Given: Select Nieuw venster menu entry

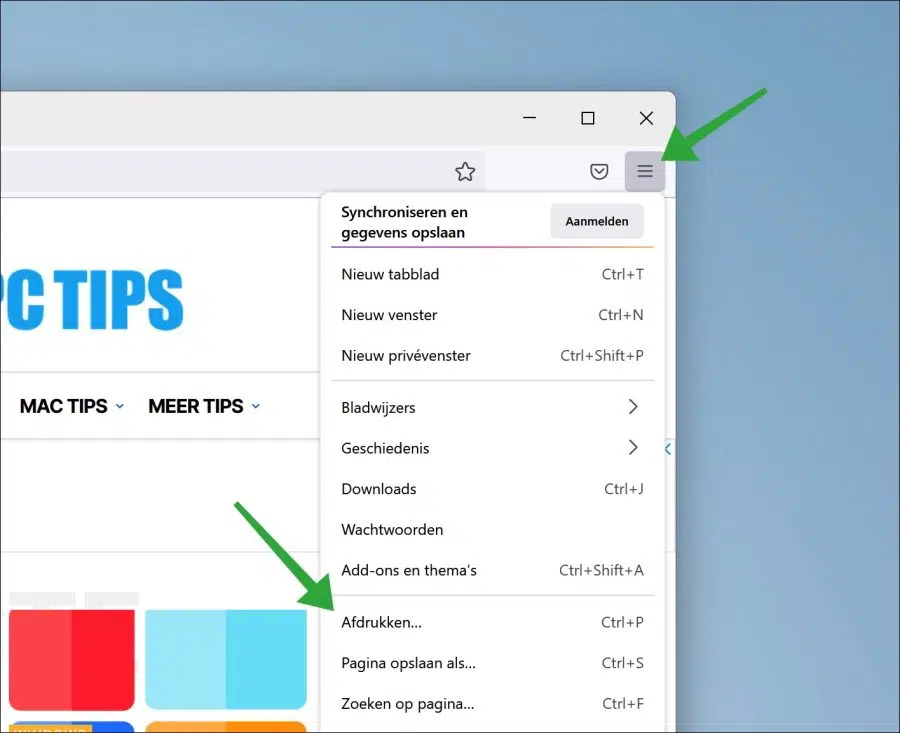Looking at the screenshot, I should [x=492, y=315].
